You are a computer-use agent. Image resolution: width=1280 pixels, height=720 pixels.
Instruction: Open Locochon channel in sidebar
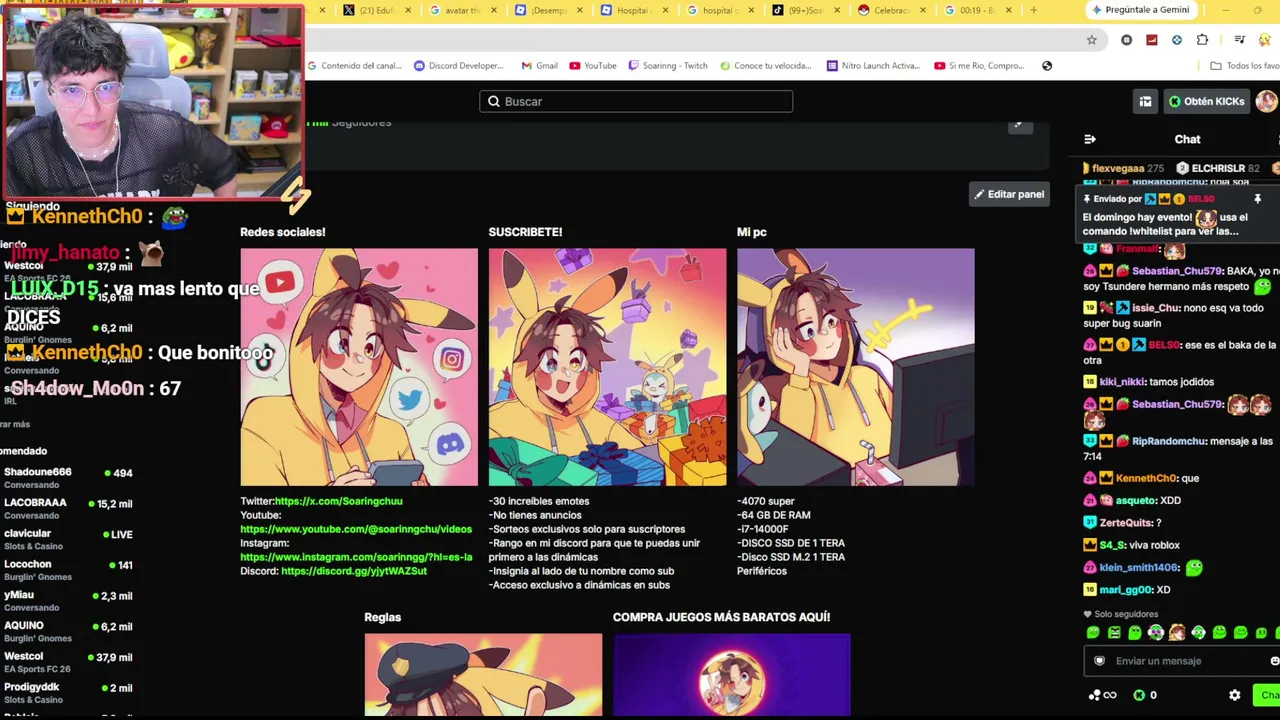(x=68, y=570)
